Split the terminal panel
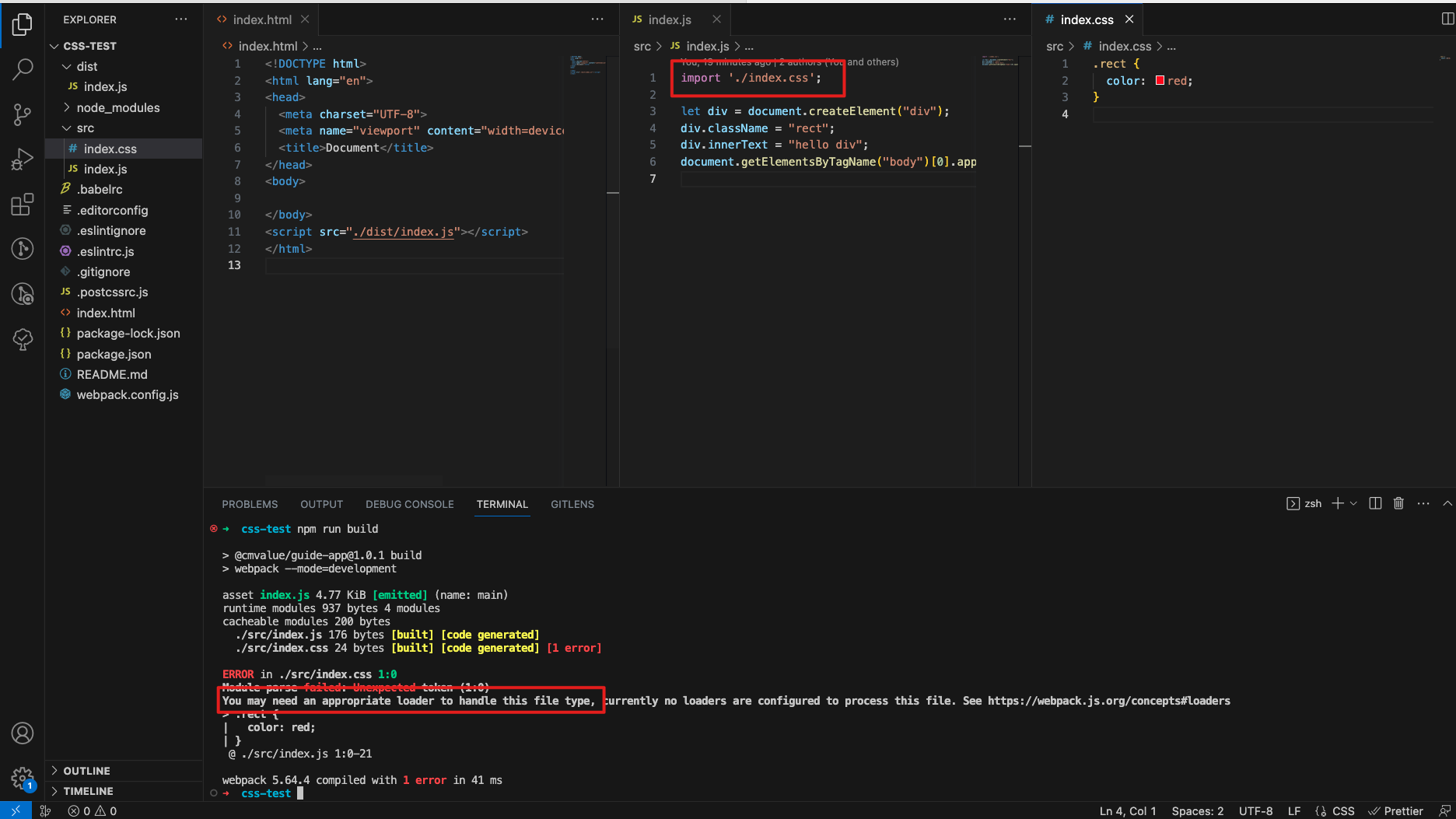Viewport: 1456px width, 819px height. [1375, 503]
